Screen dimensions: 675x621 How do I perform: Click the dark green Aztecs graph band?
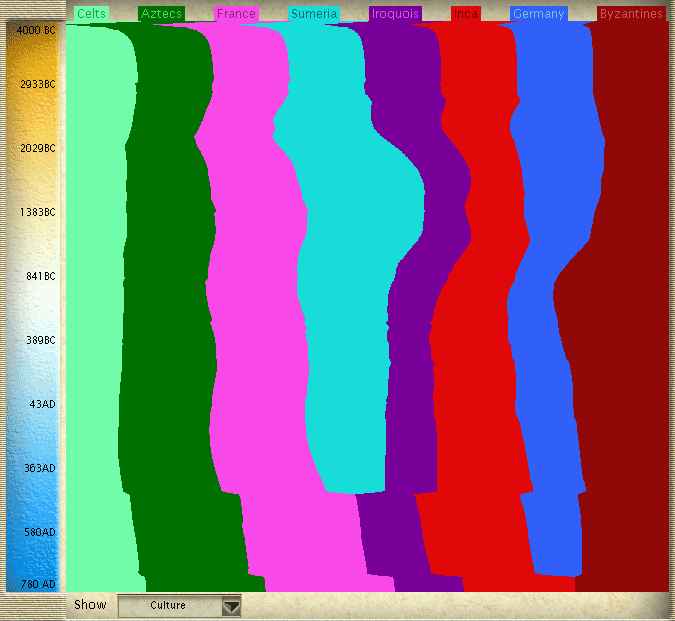point(165,300)
